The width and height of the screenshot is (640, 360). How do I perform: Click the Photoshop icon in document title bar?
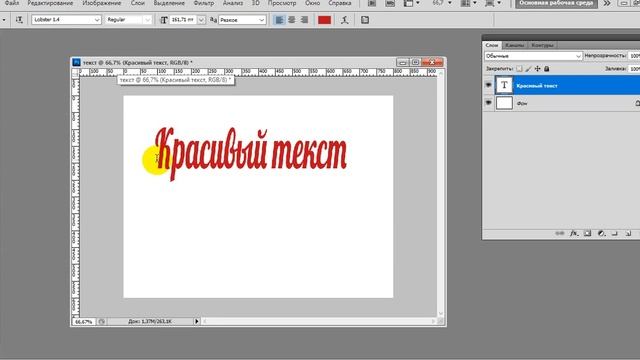coord(76,62)
